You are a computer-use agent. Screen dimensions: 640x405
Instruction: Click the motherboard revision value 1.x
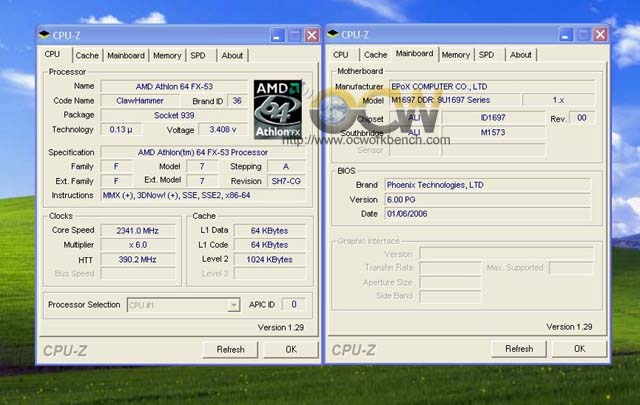(558, 100)
